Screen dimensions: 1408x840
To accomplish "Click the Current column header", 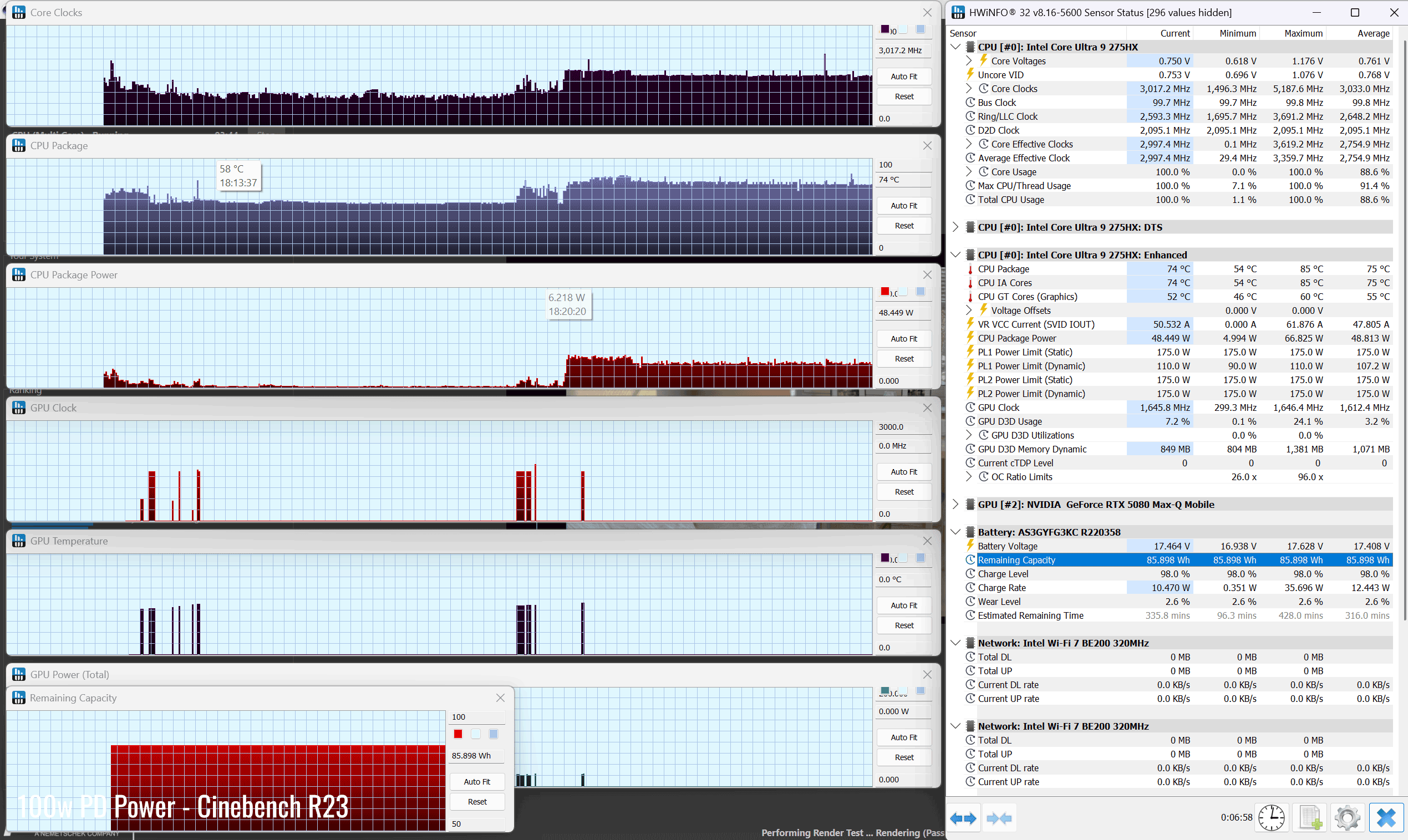I will coord(1160,33).
